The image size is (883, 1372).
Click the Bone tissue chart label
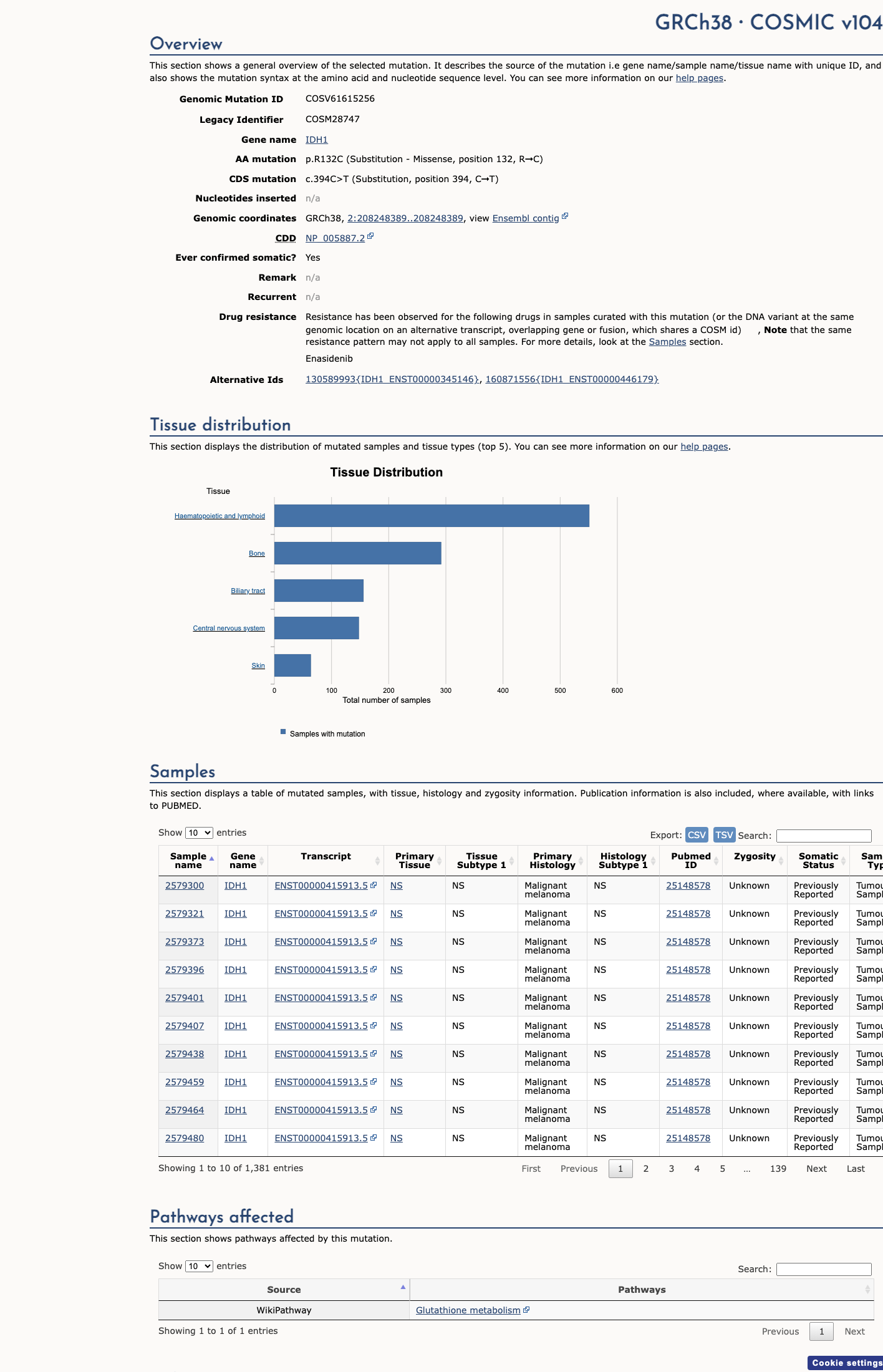coord(257,553)
